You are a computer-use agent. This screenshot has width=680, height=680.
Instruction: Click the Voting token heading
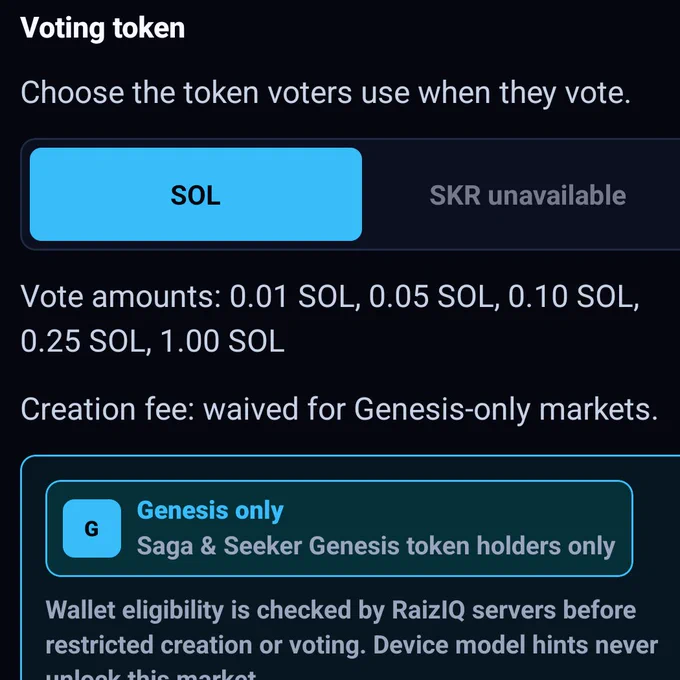pyautogui.click(x=103, y=28)
